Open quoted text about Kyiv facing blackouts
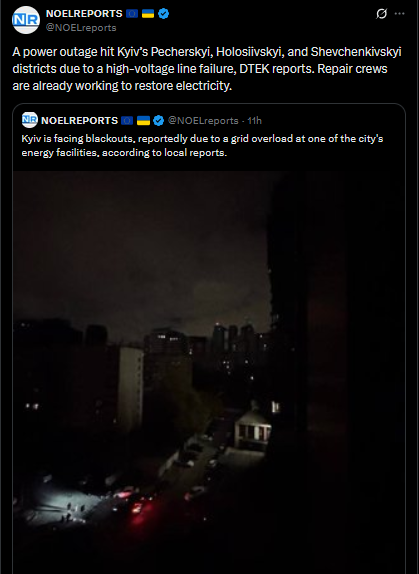The width and height of the screenshot is (419, 574). [202, 145]
